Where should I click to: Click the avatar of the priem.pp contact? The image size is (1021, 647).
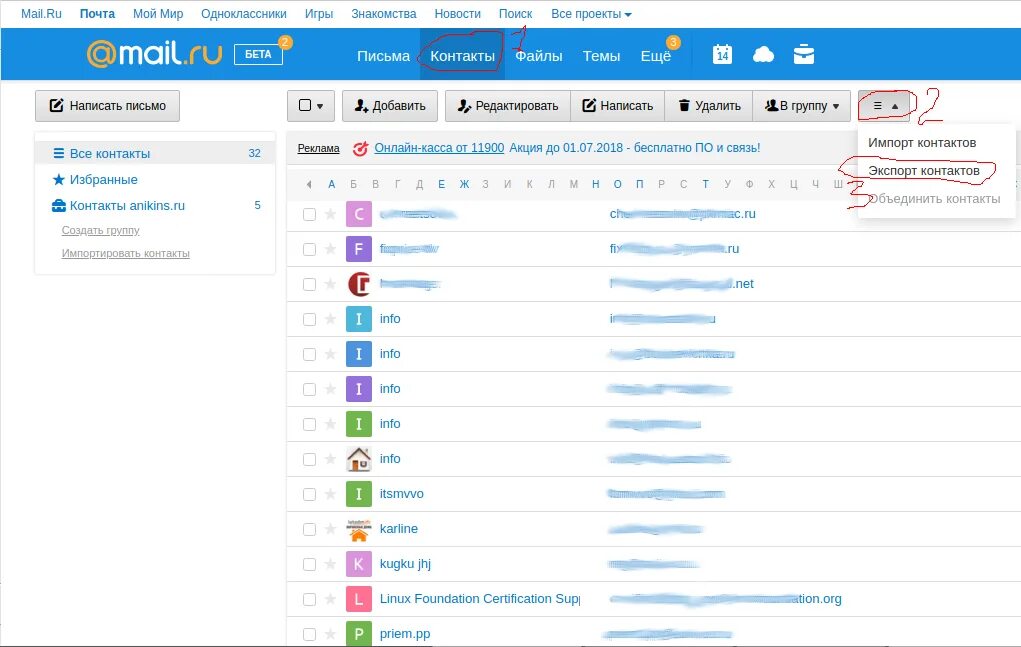click(359, 634)
